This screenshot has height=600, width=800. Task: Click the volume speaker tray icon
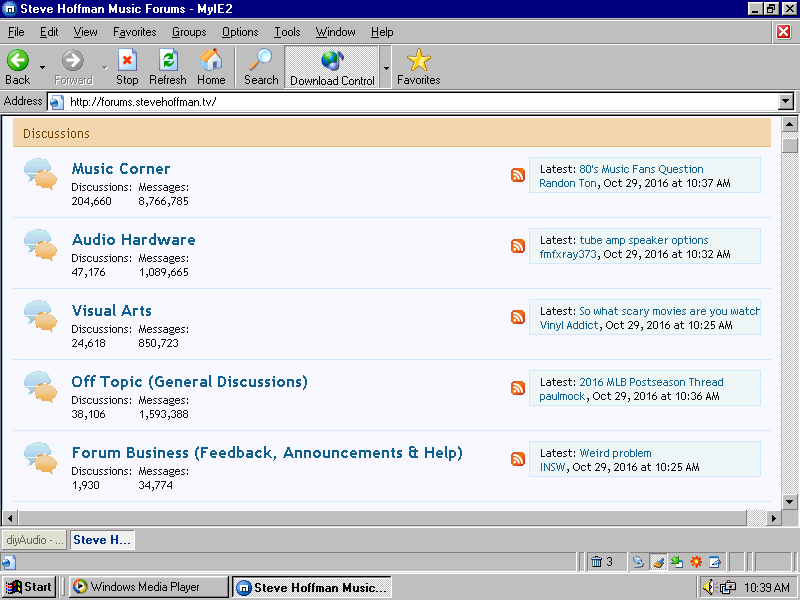(708, 587)
